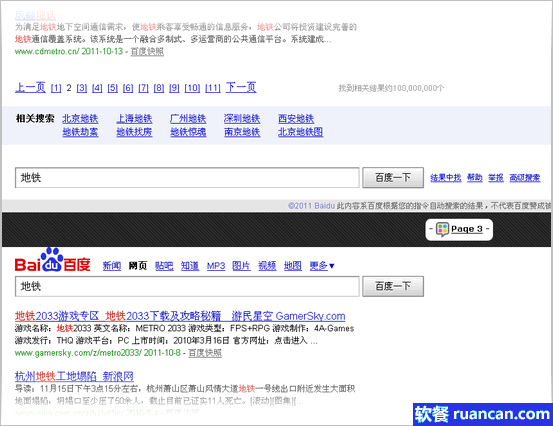This screenshot has width=553, height=426.
Task: Open the 帮助 help link
Action: pyautogui.click(x=475, y=178)
